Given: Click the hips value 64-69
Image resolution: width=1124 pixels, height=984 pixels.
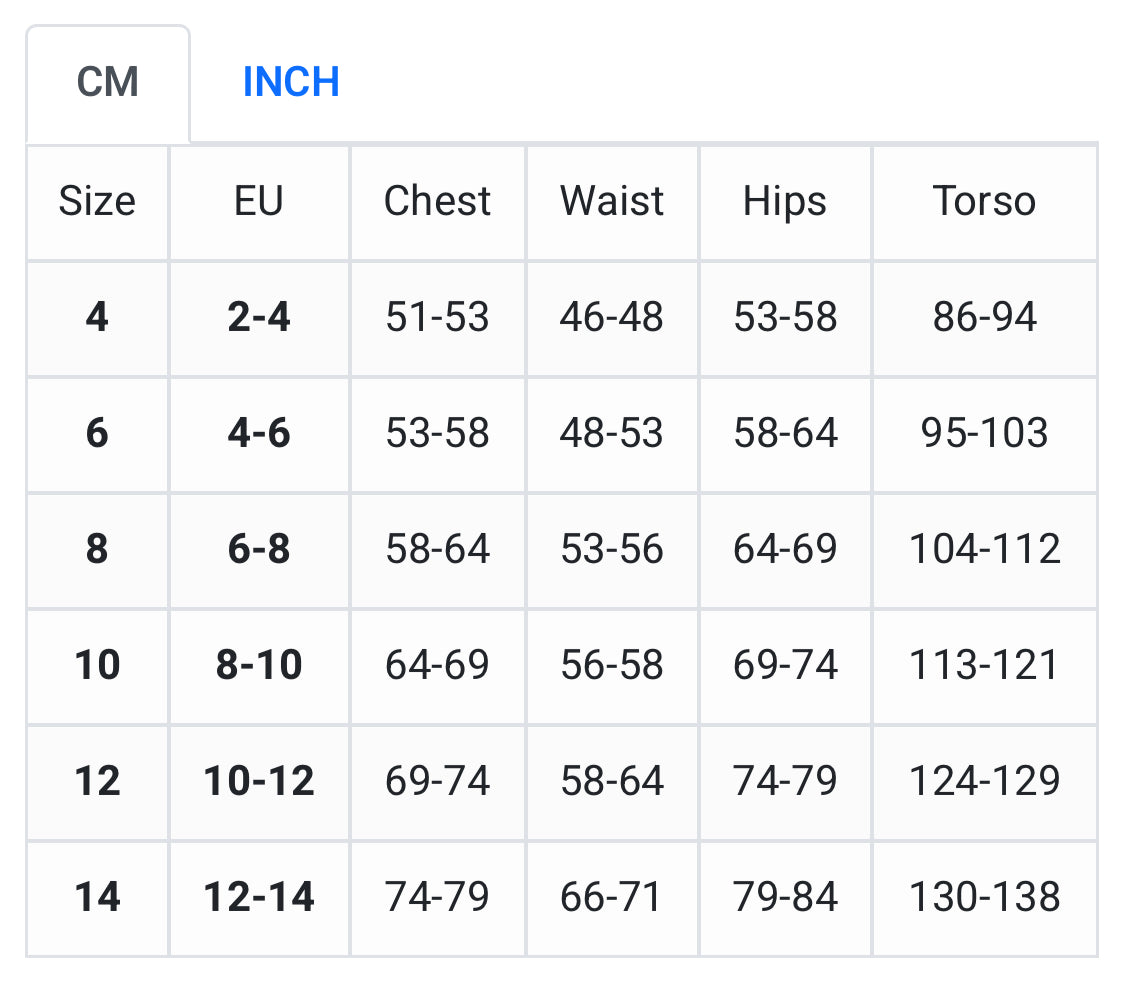Looking at the screenshot, I should coord(785,550).
